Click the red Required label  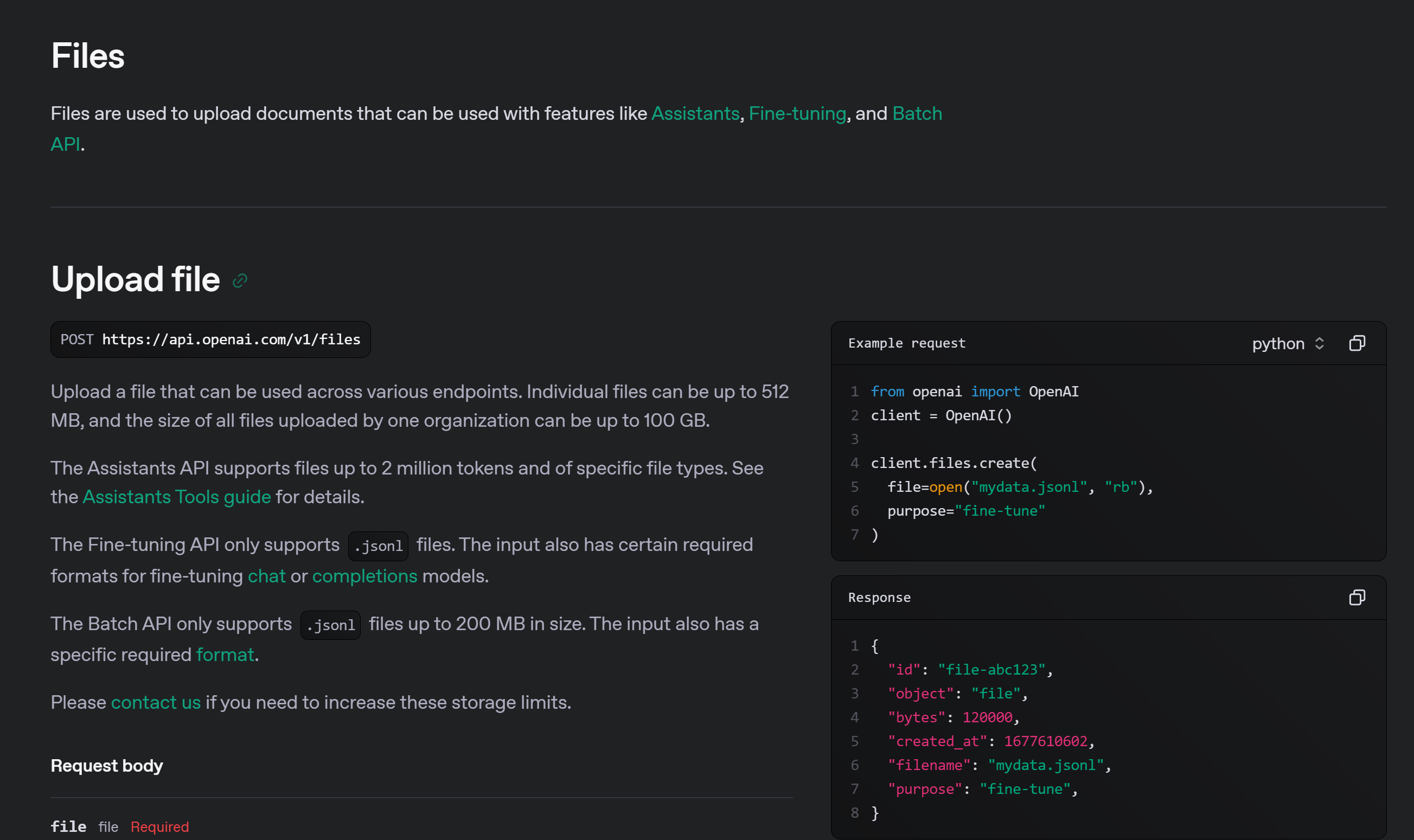coord(159,826)
